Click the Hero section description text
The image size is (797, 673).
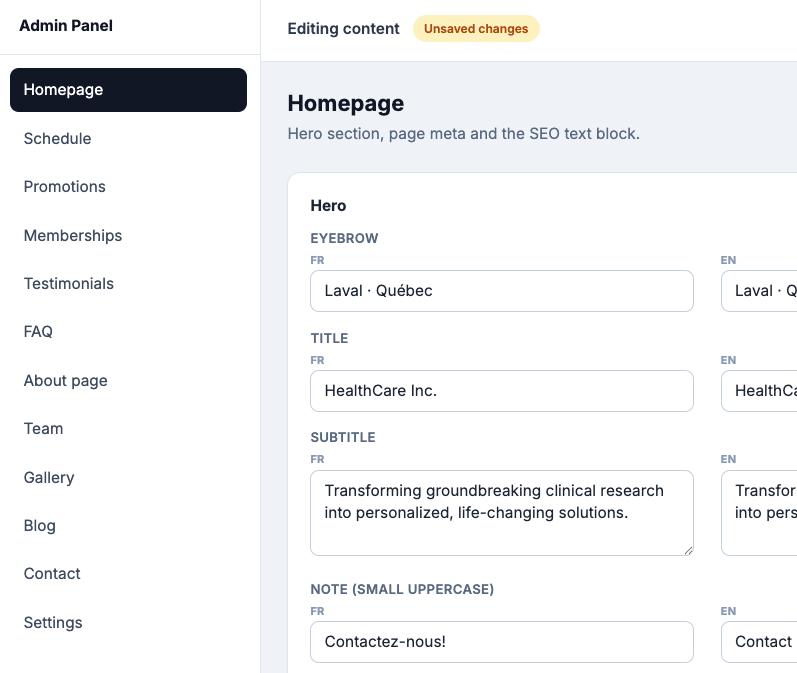(x=464, y=134)
